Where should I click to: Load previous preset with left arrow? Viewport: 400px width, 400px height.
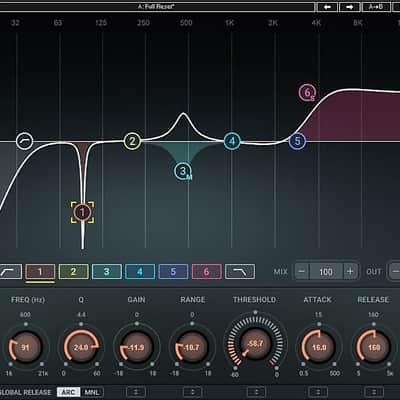pos(327,7)
